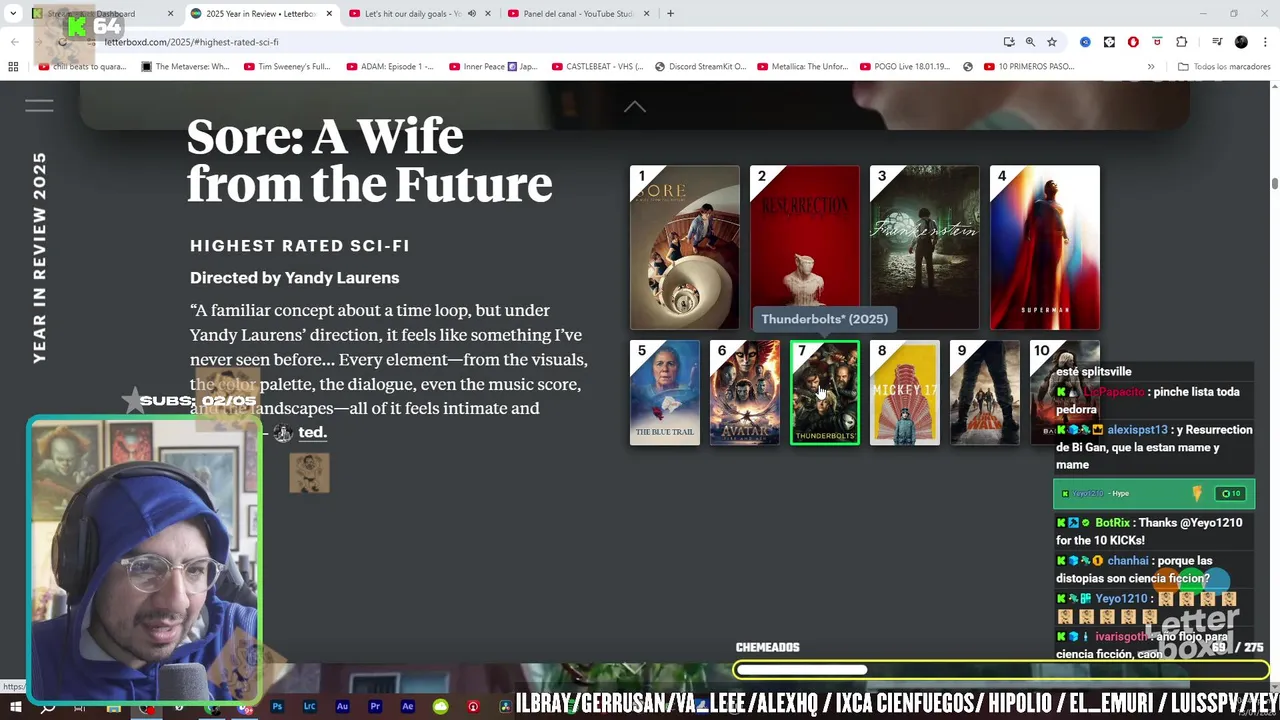Open "Discord StreamKit O..." bookmark
Viewport: 1280px width, 720px height.
point(700,67)
